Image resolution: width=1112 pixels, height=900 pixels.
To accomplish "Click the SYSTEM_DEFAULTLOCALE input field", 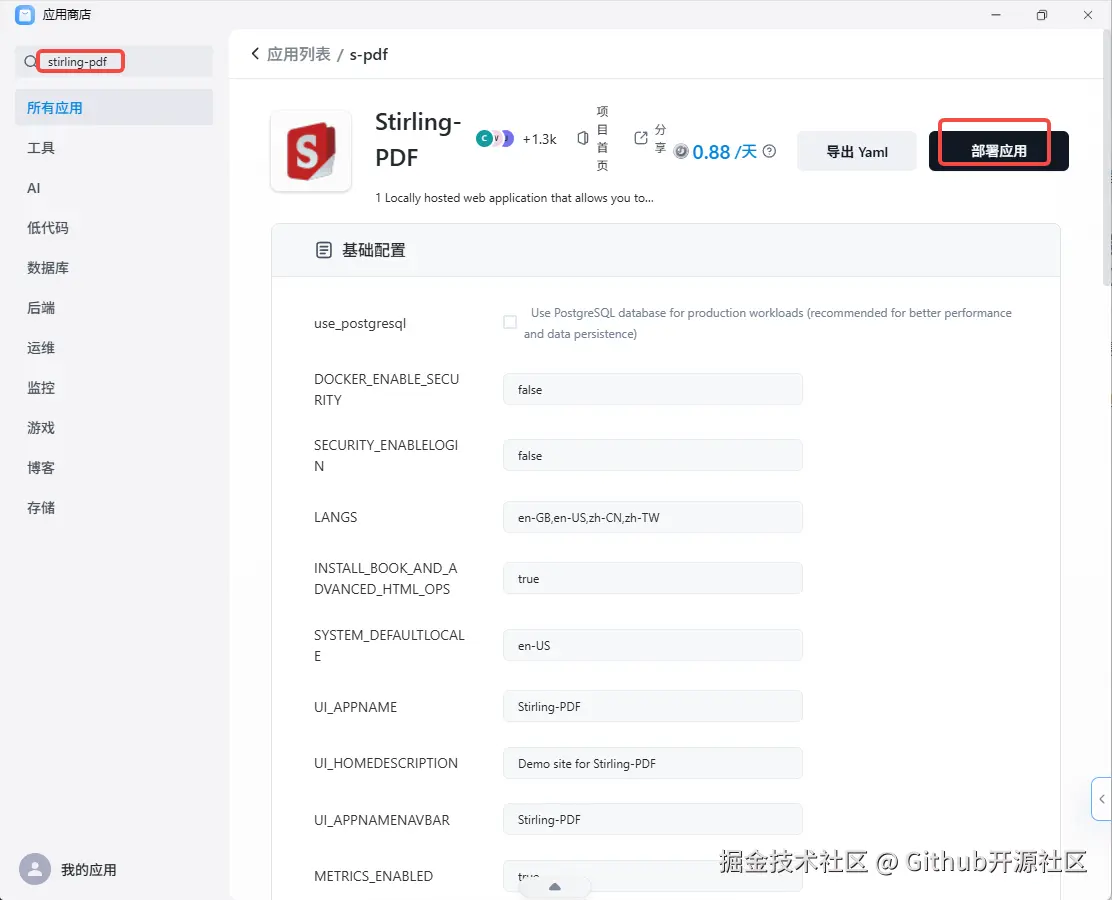I will [652, 645].
